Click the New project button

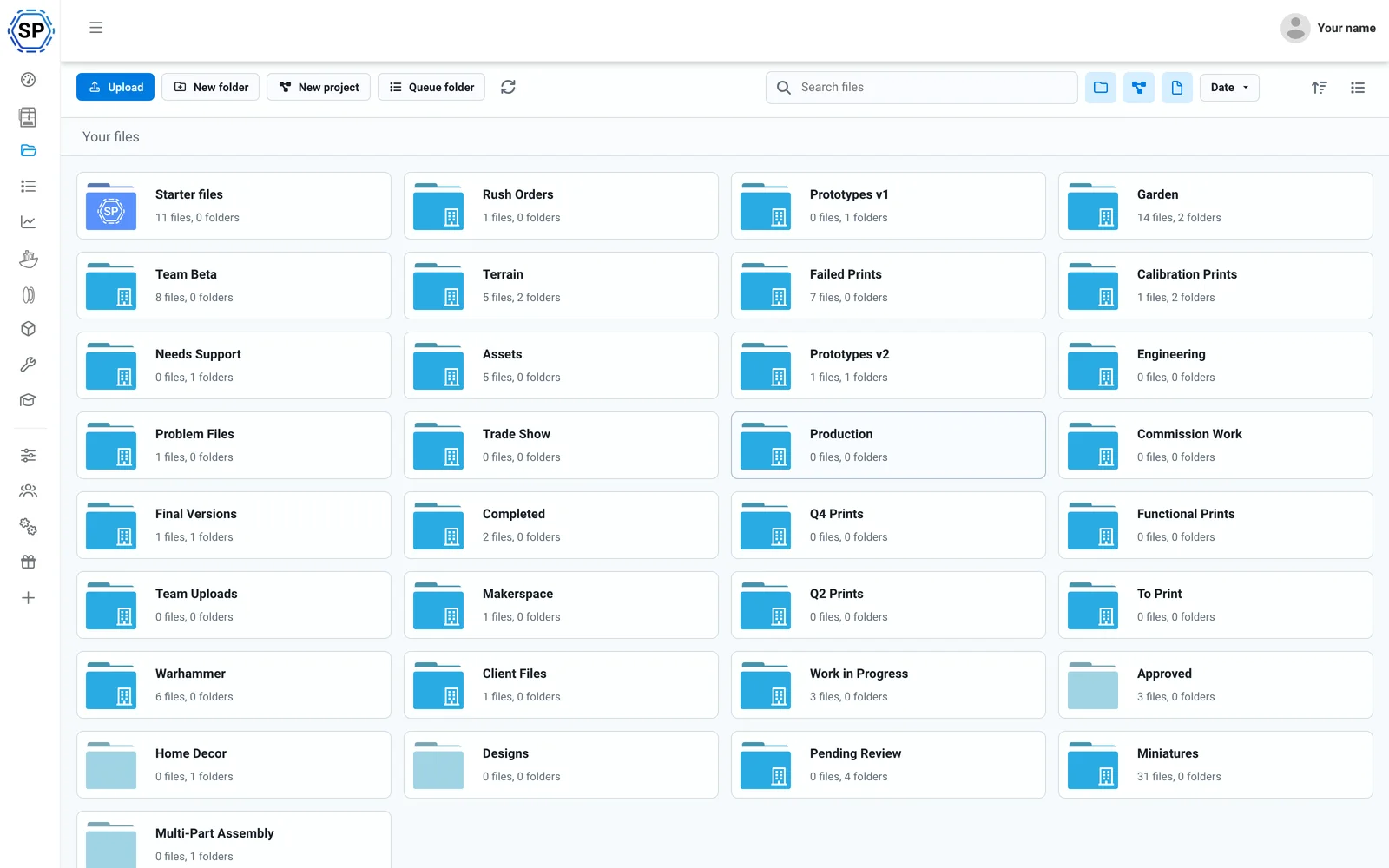[319, 87]
